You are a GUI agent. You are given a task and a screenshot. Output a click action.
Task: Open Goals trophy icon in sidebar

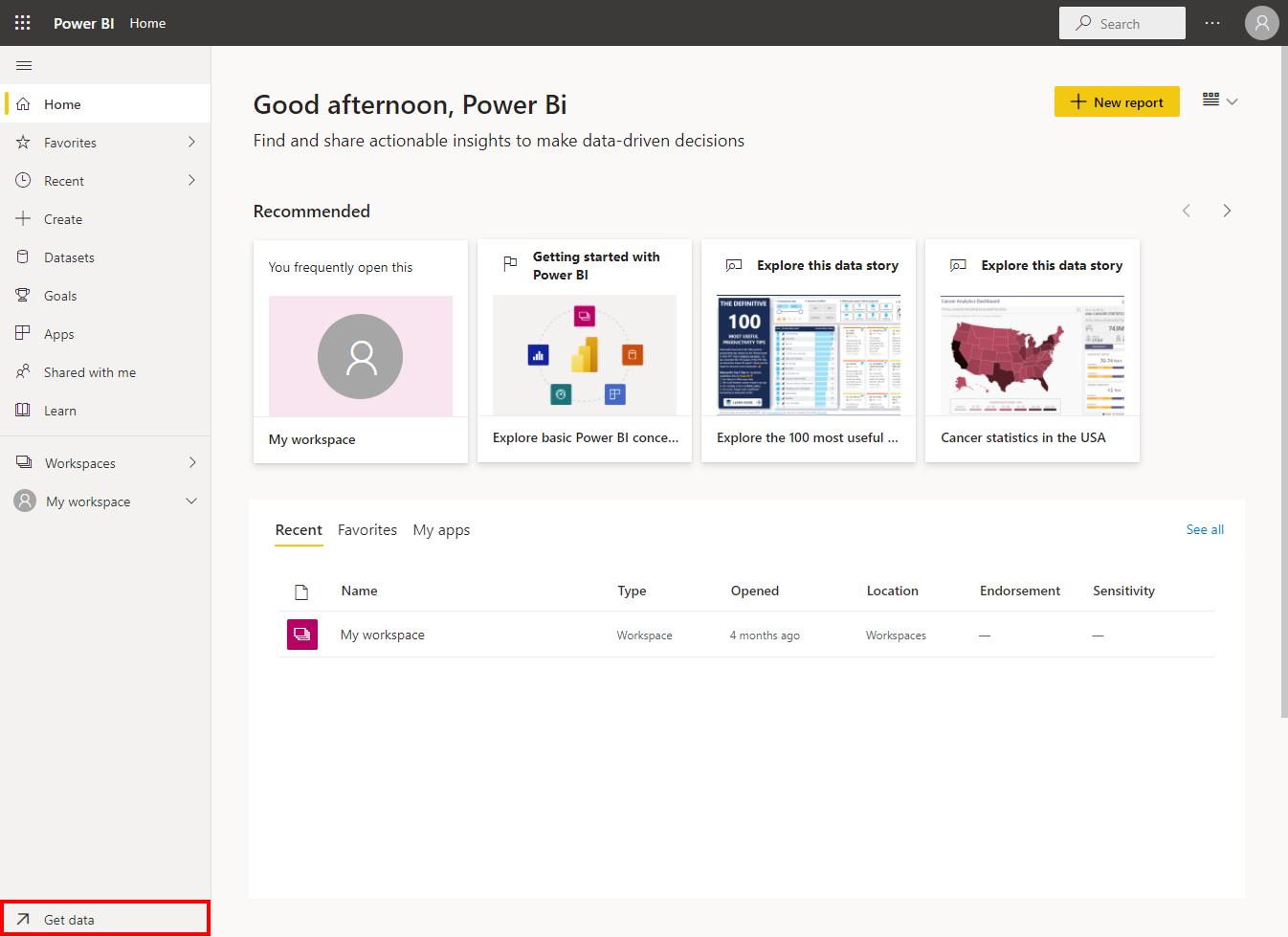click(23, 296)
